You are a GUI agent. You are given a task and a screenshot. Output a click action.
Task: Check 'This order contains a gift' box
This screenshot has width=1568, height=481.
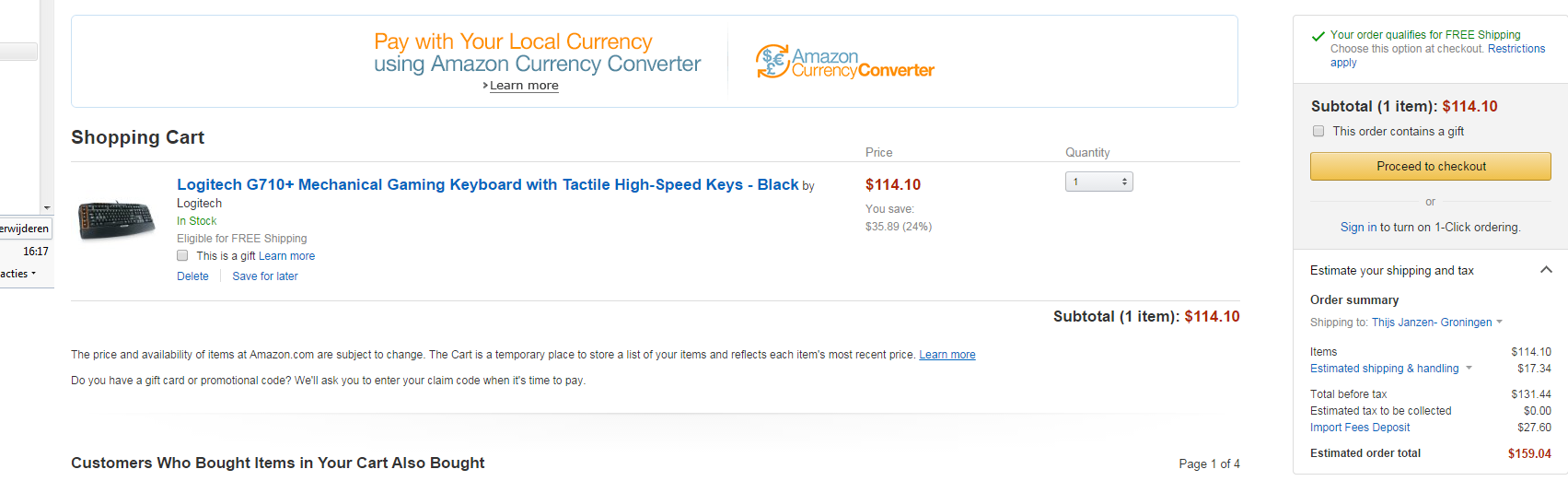click(1318, 132)
